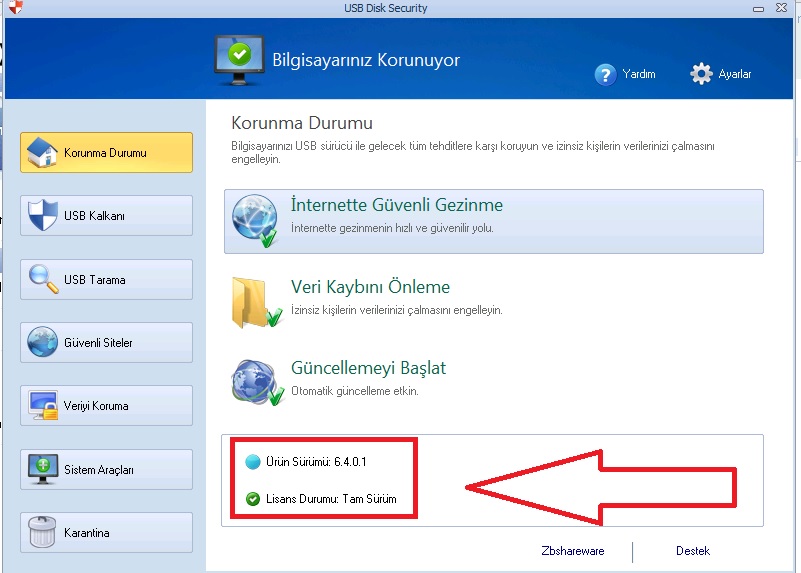Screen dimensions: 801x573
Task: Open the Güvenli Siteler section
Action: pyautogui.click(x=106, y=343)
